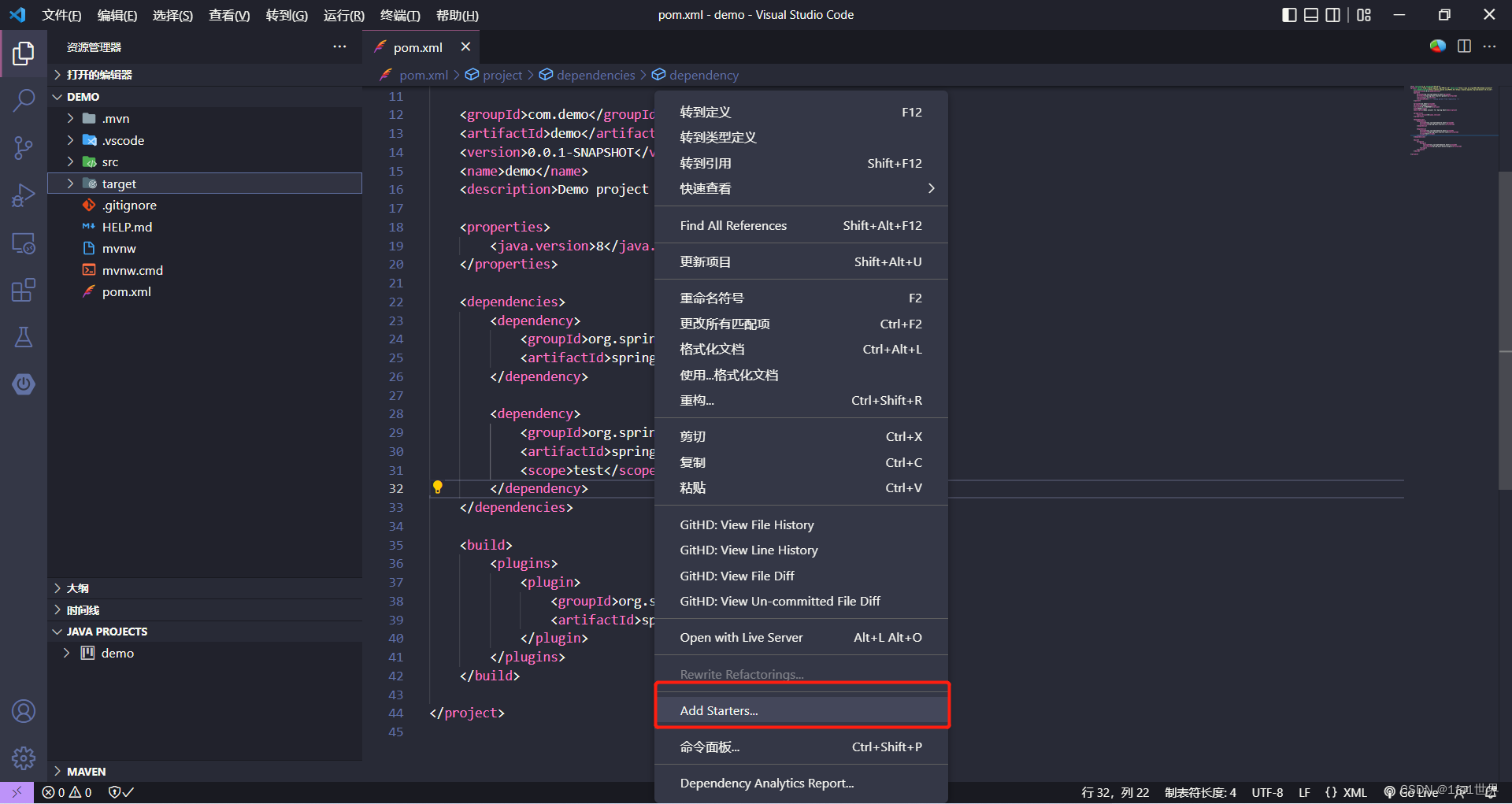Toggle the primary side bar layout button
Screen dimensions: 1512x804
1289,15
